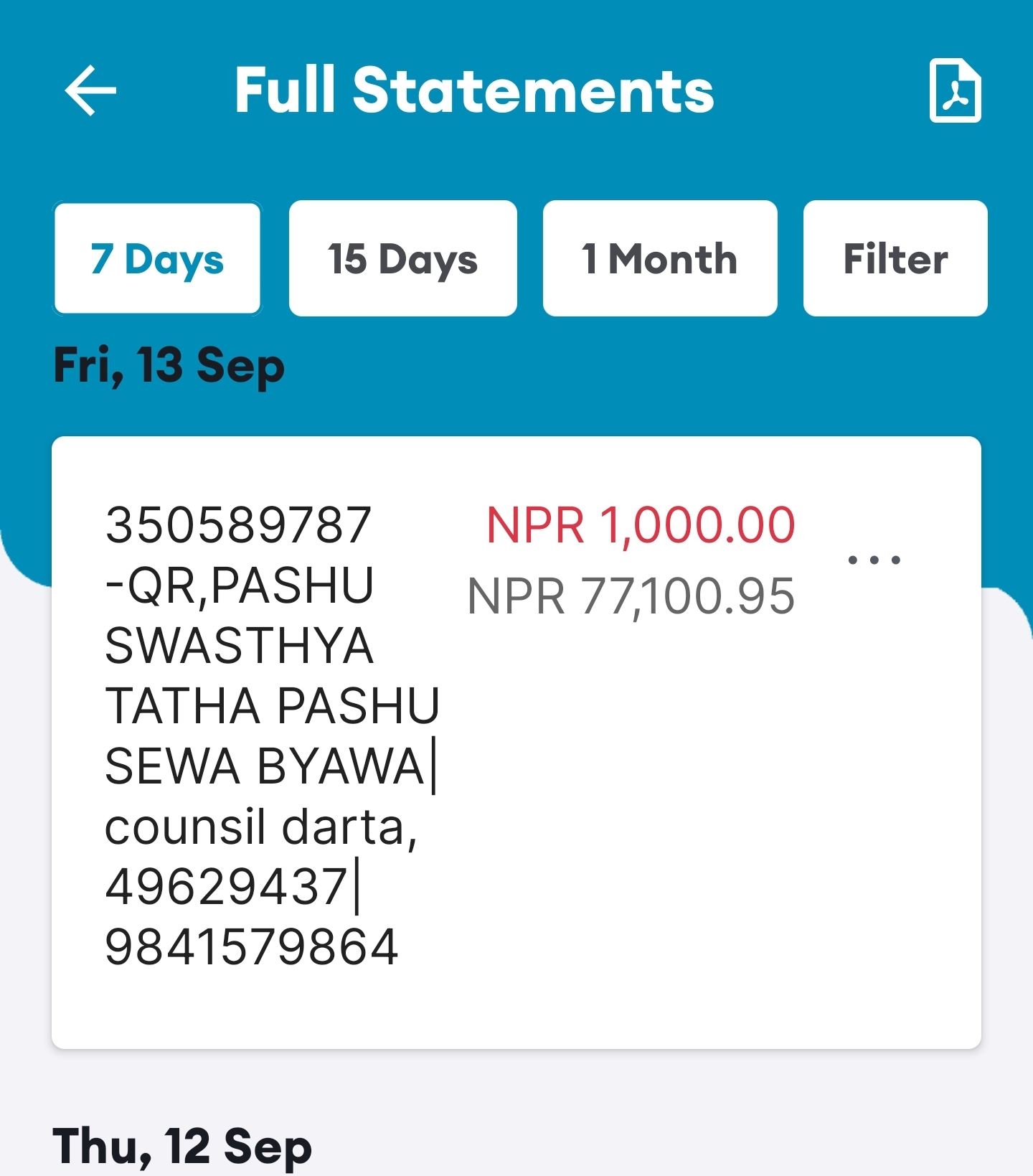
Task: Open the PASHU SWASTHYA QR transaction card
Action: (516, 743)
